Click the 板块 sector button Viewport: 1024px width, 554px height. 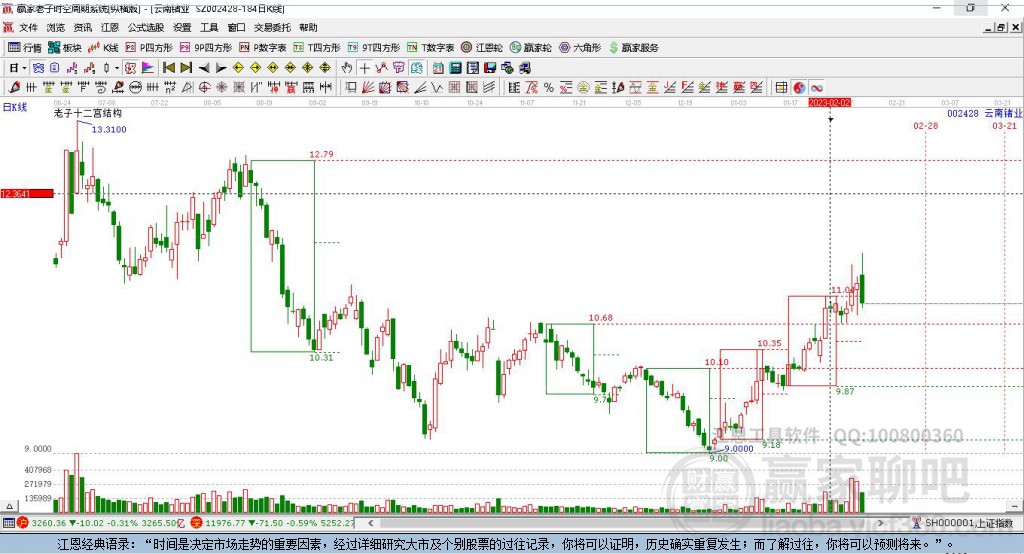click(x=65, y=48)
